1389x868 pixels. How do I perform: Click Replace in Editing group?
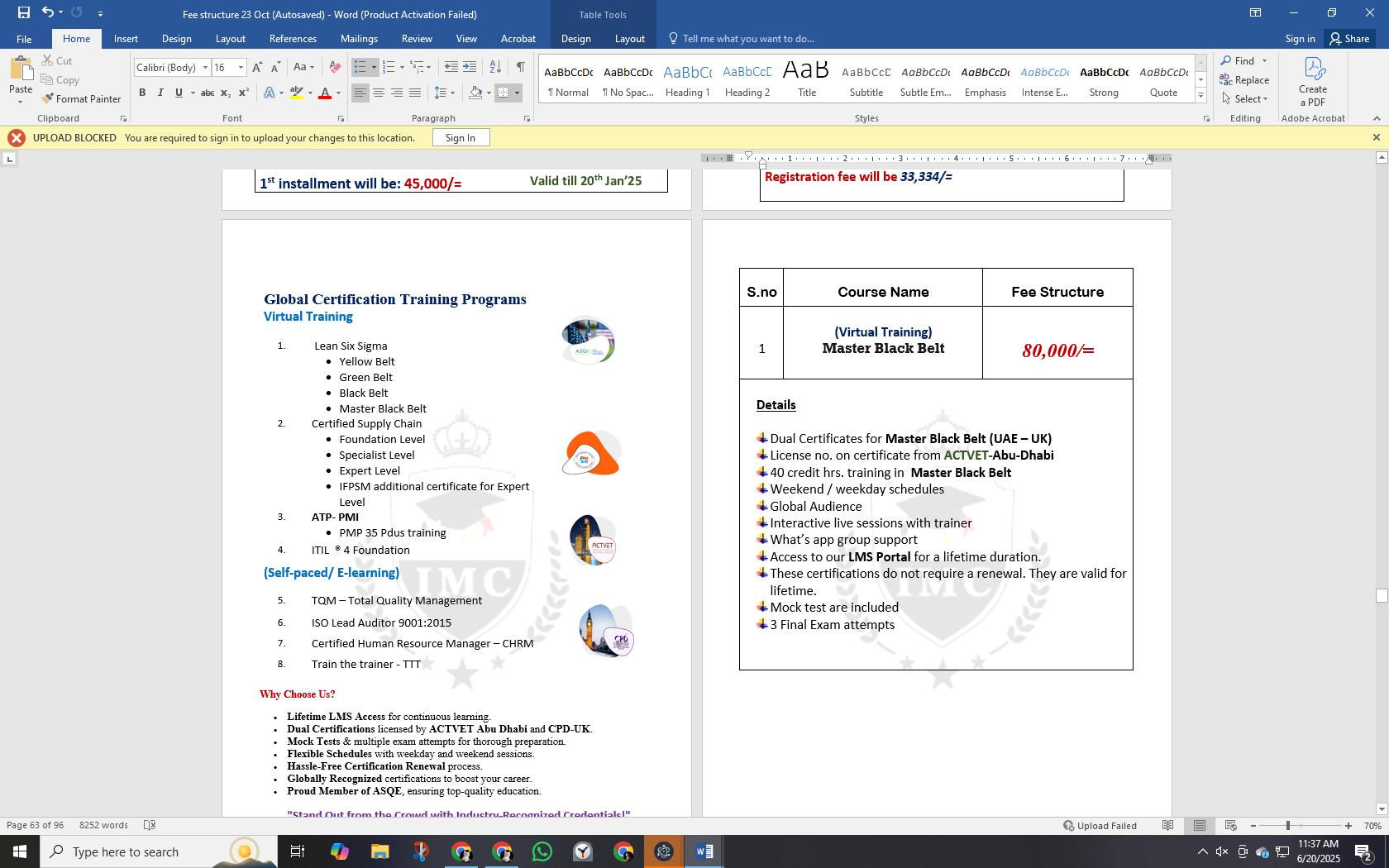pos(1245,79)
